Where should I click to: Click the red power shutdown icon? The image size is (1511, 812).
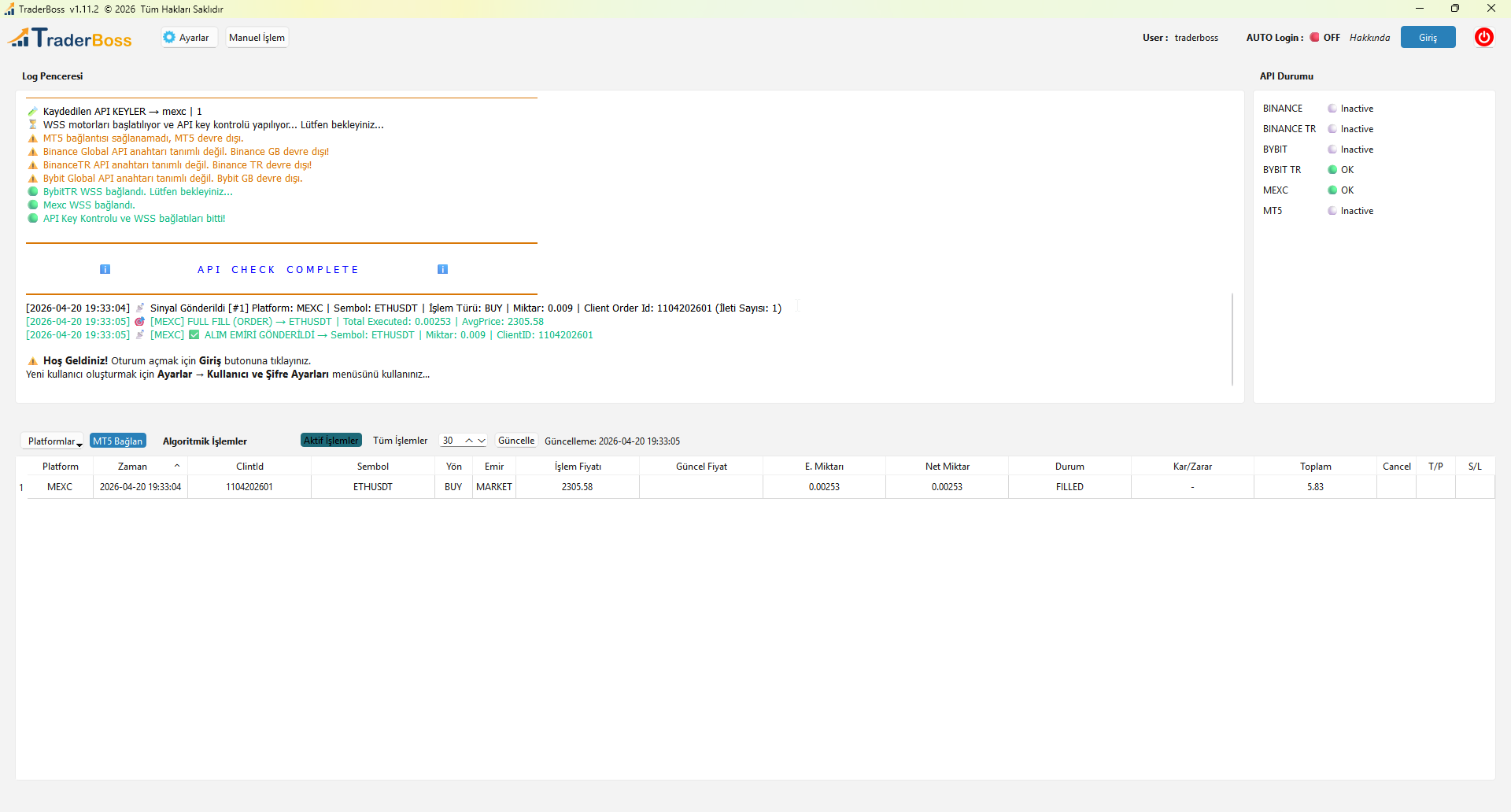(1483, 37)
